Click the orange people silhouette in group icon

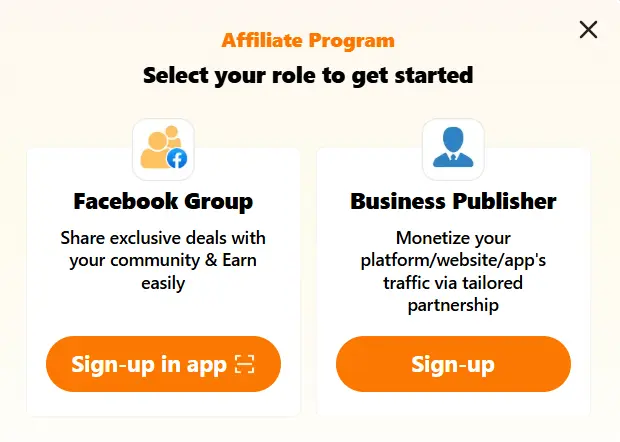156,147
